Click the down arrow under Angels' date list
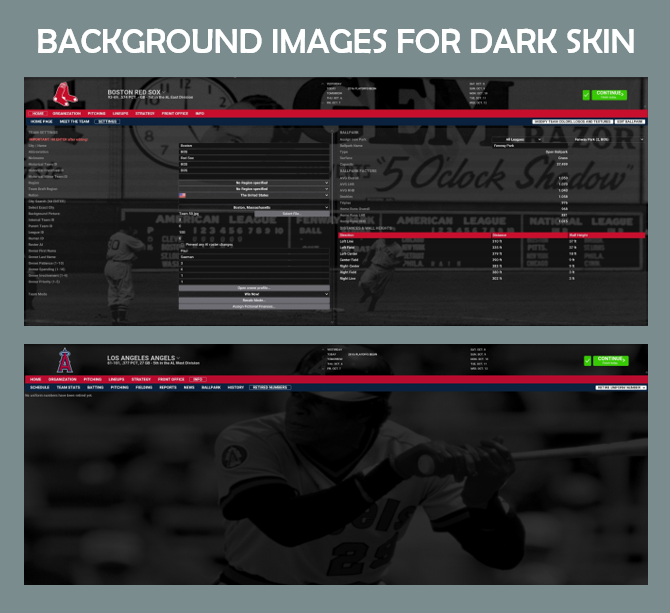The image size is (670, 613). 323,369
